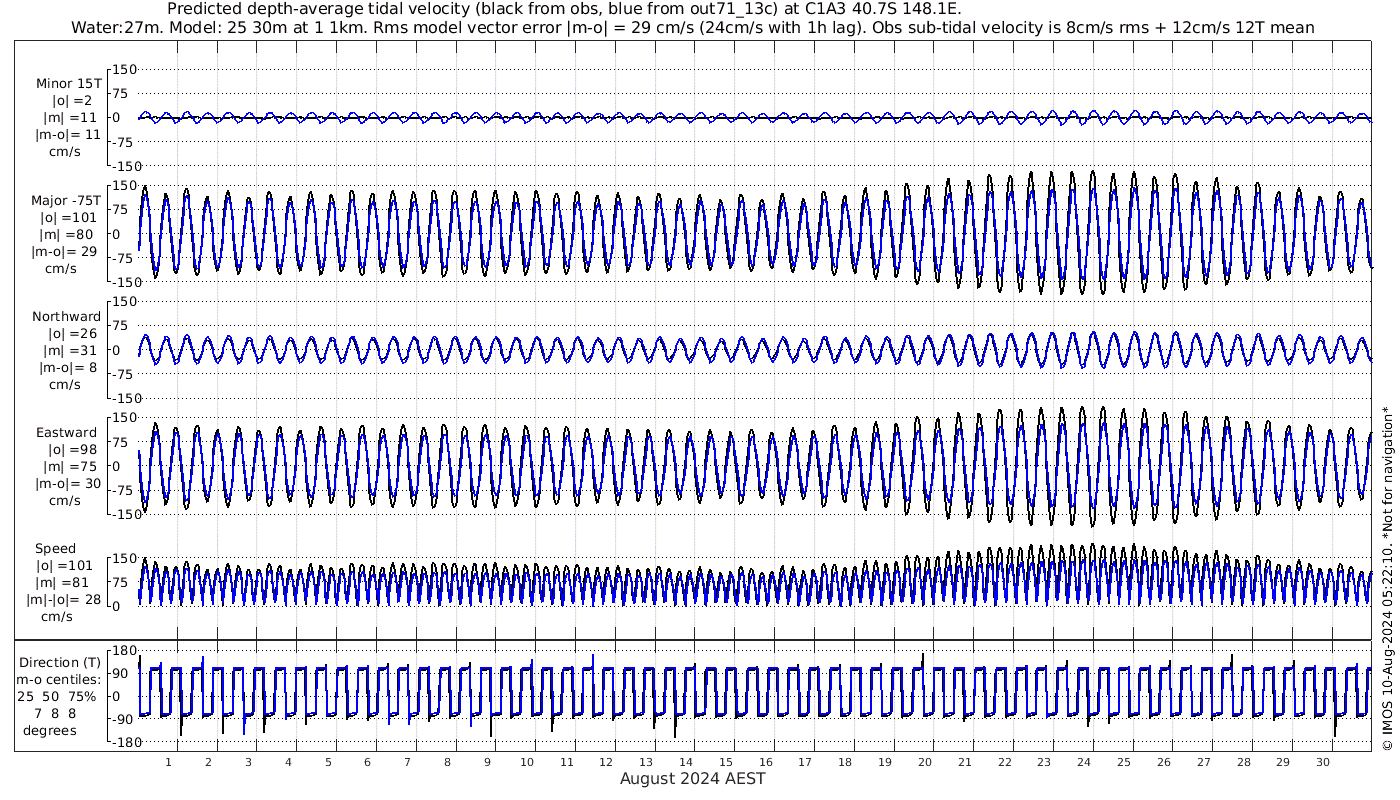Select the 'Northward' panel label
This screenshot has width=1400, height=800.
click(67, 316)
